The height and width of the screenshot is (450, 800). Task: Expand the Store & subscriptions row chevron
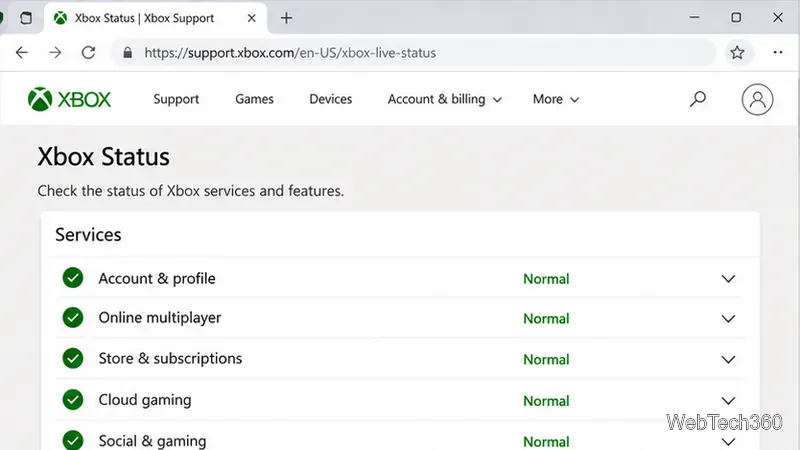(728, 360)
